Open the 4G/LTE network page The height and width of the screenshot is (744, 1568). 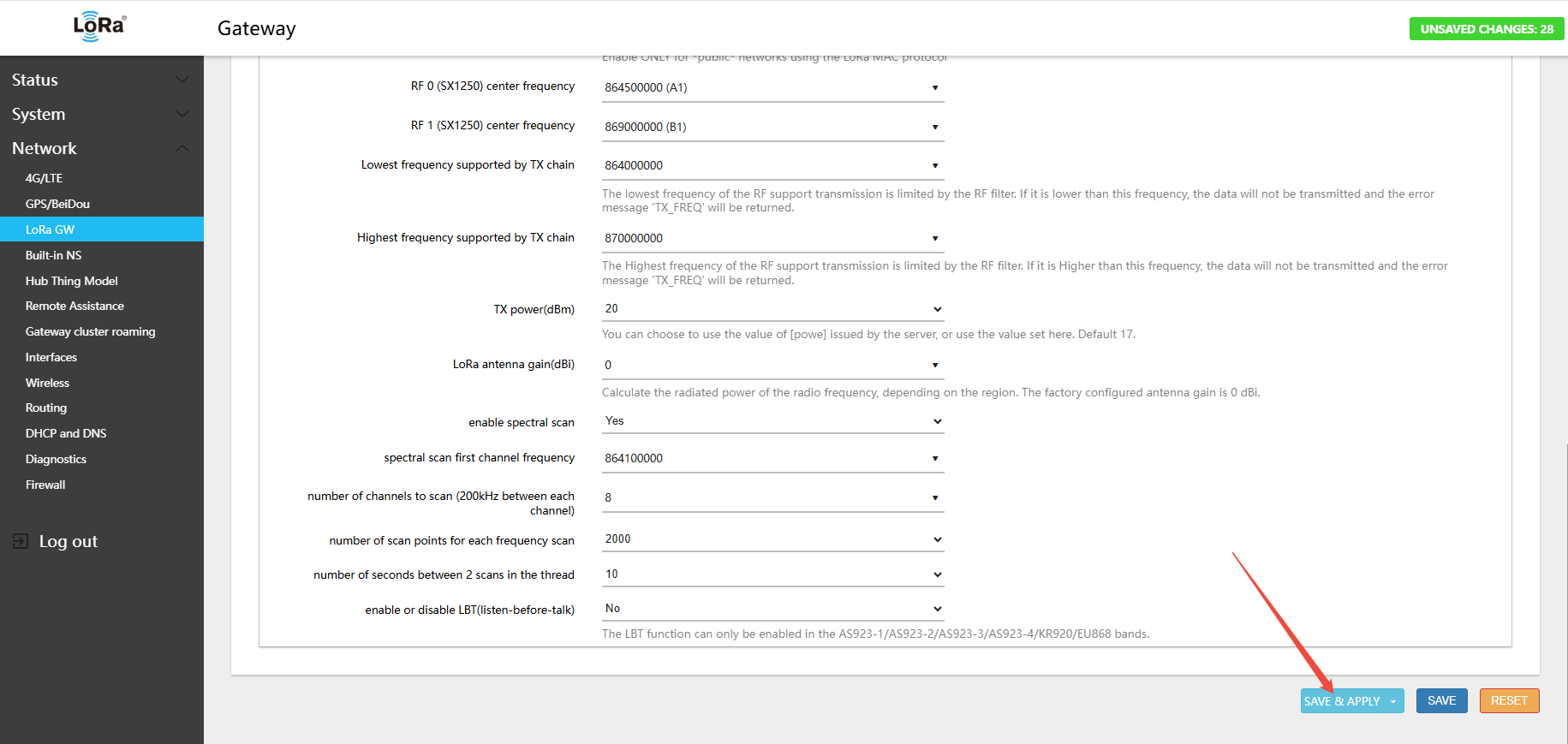coord(45,178)
